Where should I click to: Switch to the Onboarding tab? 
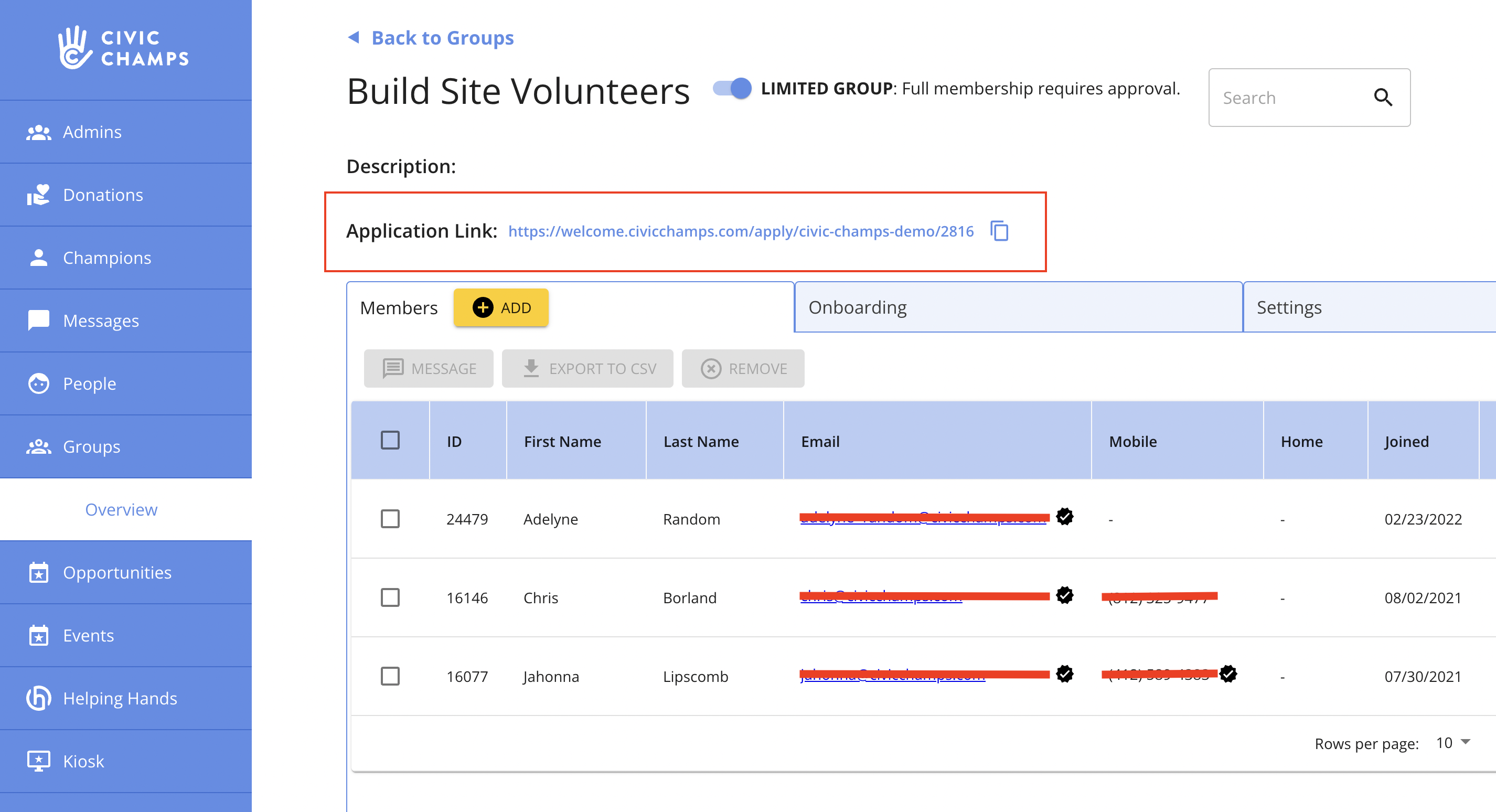point(1018,307)
